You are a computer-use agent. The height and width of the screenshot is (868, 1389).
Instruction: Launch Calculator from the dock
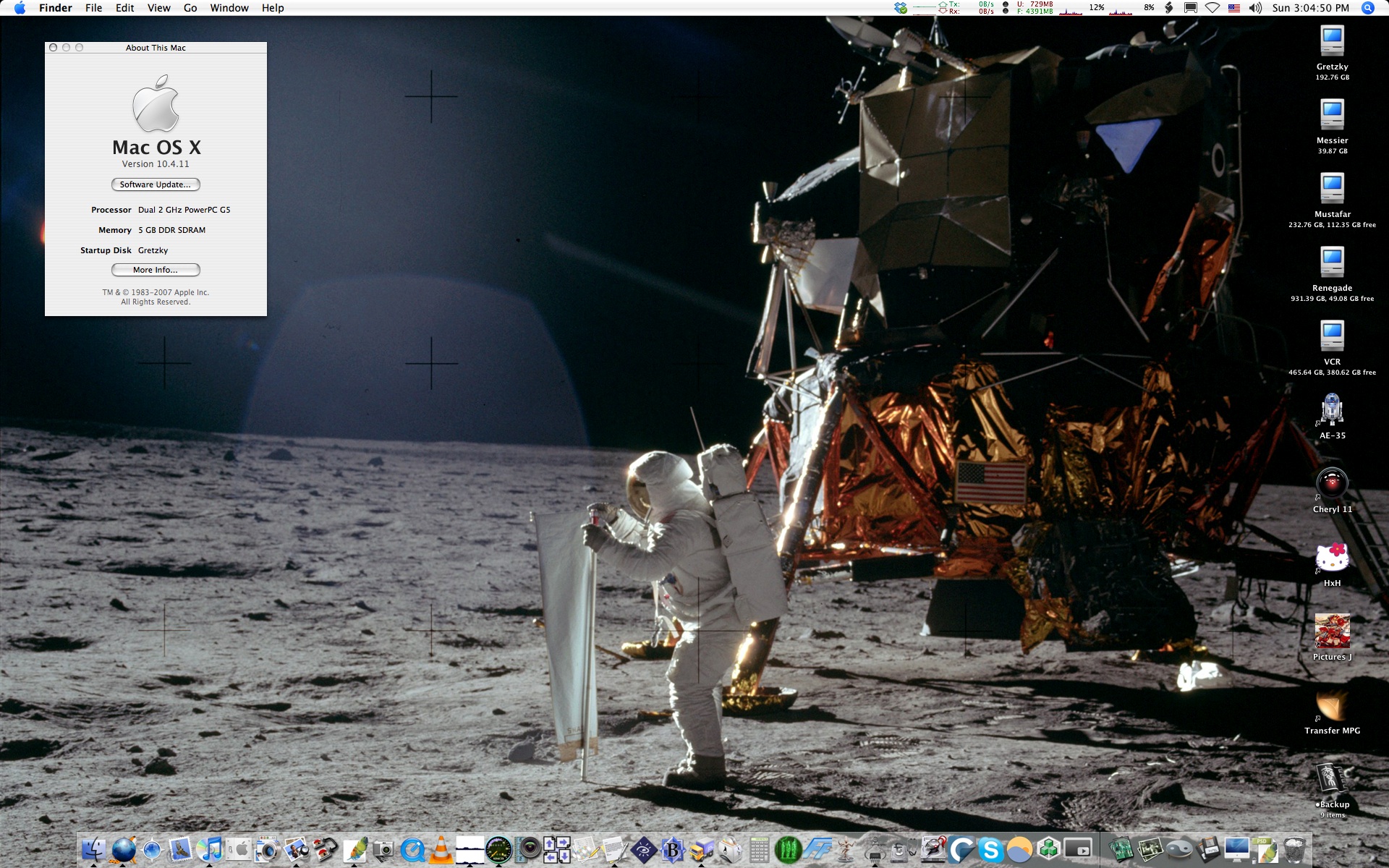coord(759,849)
